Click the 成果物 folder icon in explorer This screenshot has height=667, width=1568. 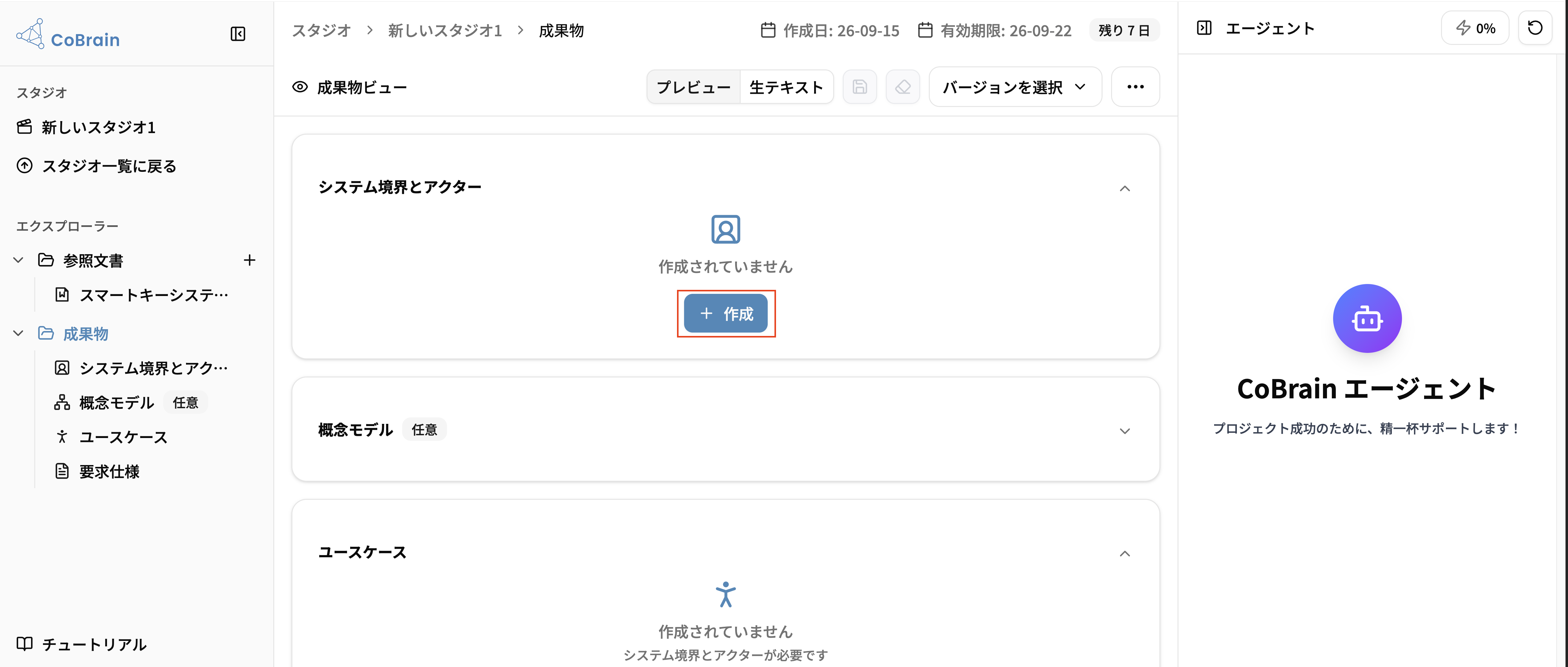(46, 333)
